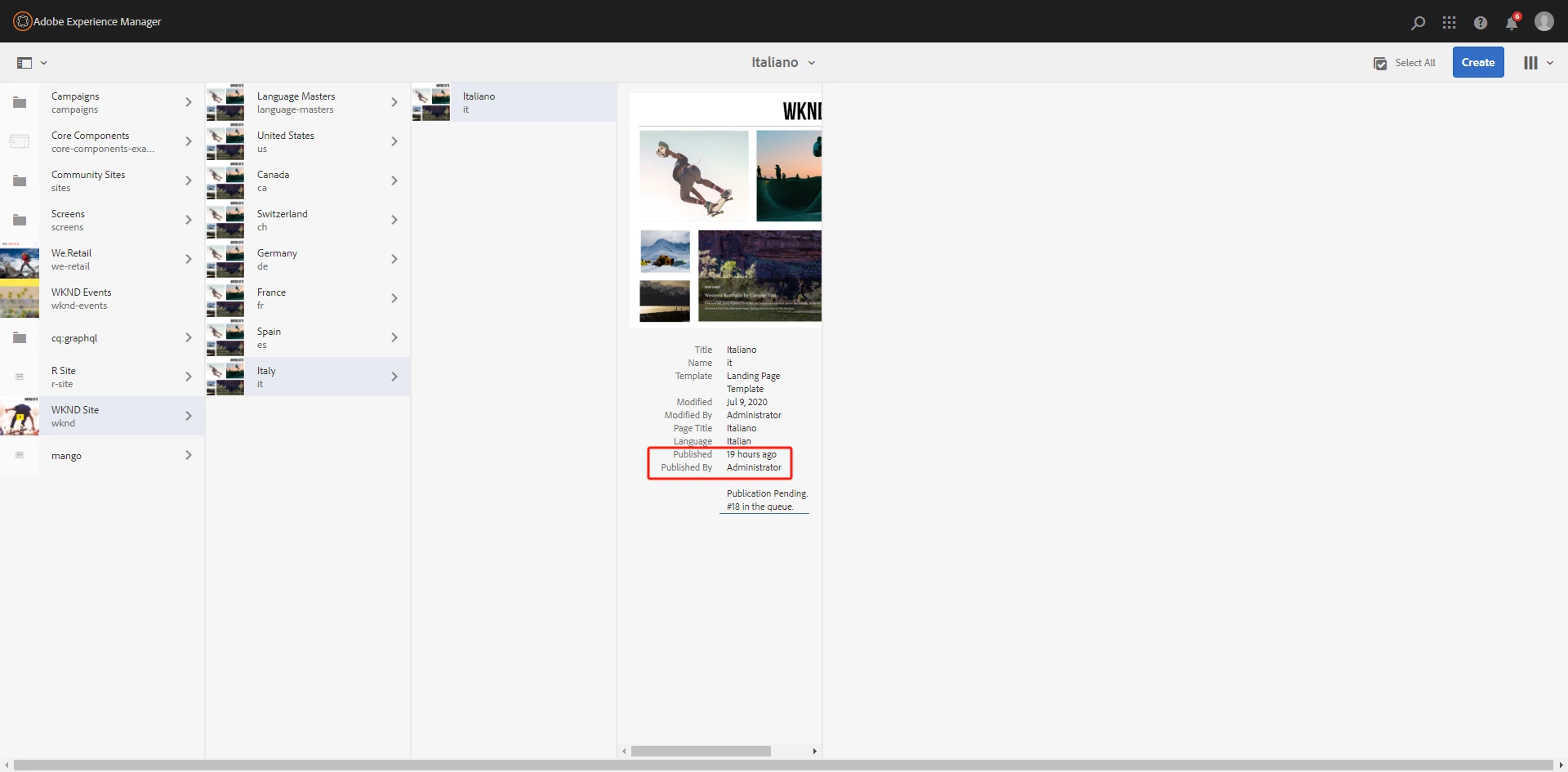Click the blue Create button
The width and height of the screenshot is (1568, 772).
click(1478, 62)
